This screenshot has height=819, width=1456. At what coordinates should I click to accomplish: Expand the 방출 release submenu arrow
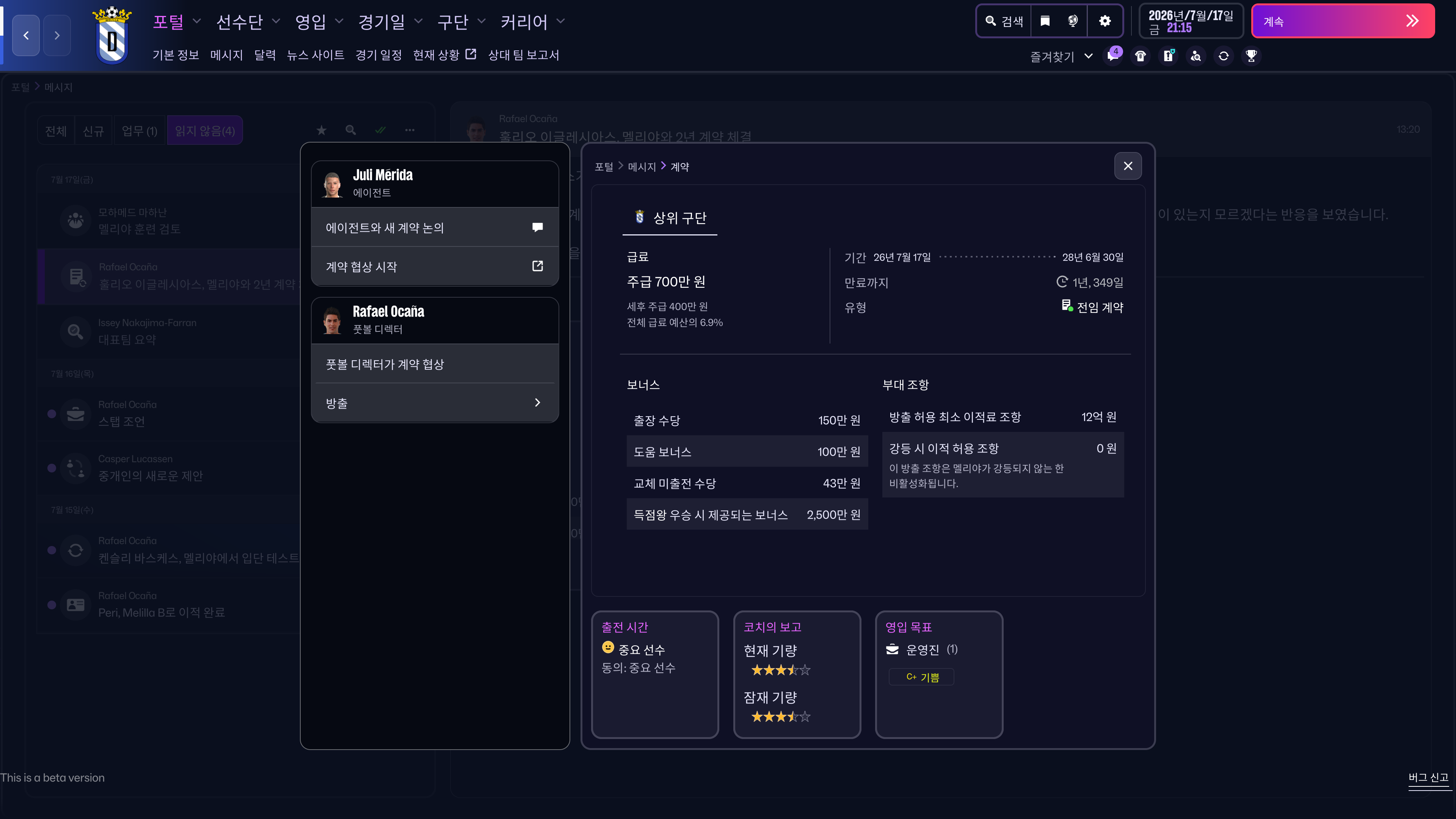click(537, 402)
